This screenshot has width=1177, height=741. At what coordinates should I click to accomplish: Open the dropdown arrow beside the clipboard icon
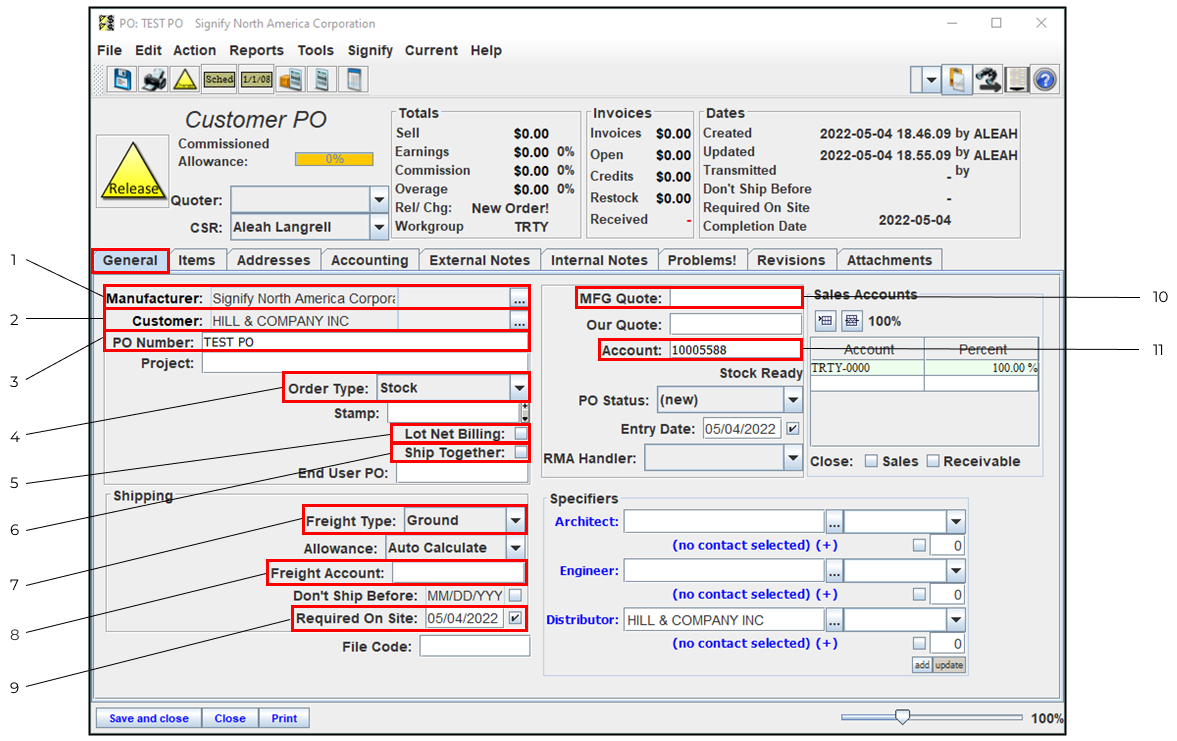[x=932, y=80]
